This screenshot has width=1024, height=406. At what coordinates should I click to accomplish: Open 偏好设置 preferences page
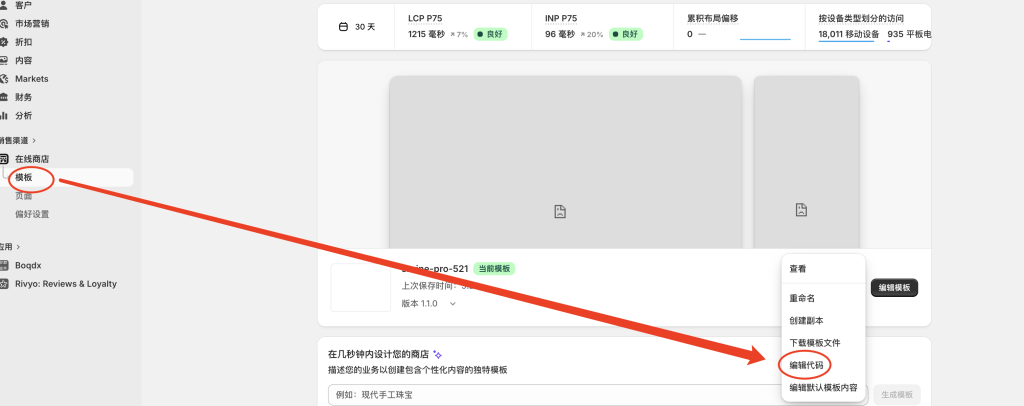(32, 214)
